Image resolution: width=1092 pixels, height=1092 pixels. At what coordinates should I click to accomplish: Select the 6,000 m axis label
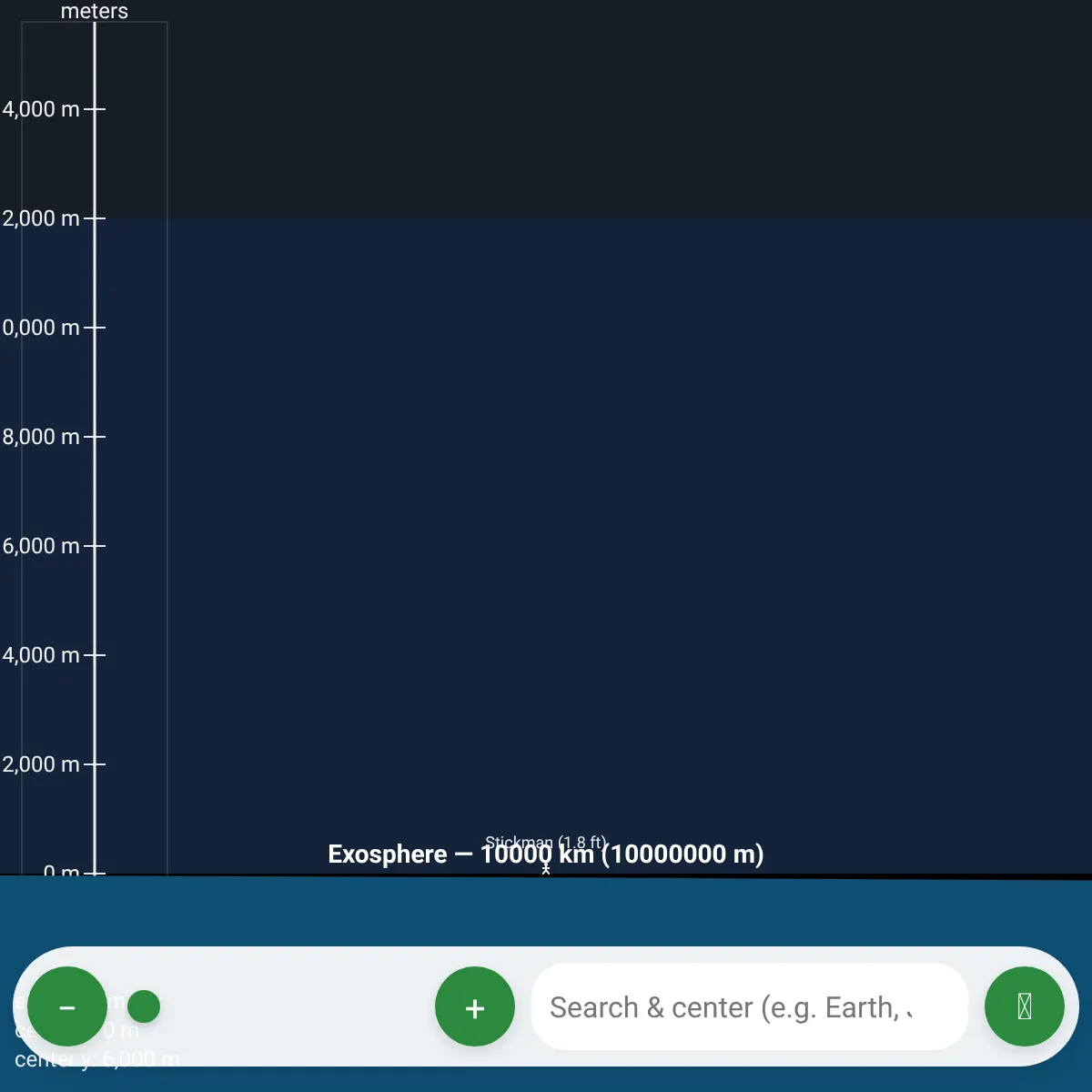41,546
